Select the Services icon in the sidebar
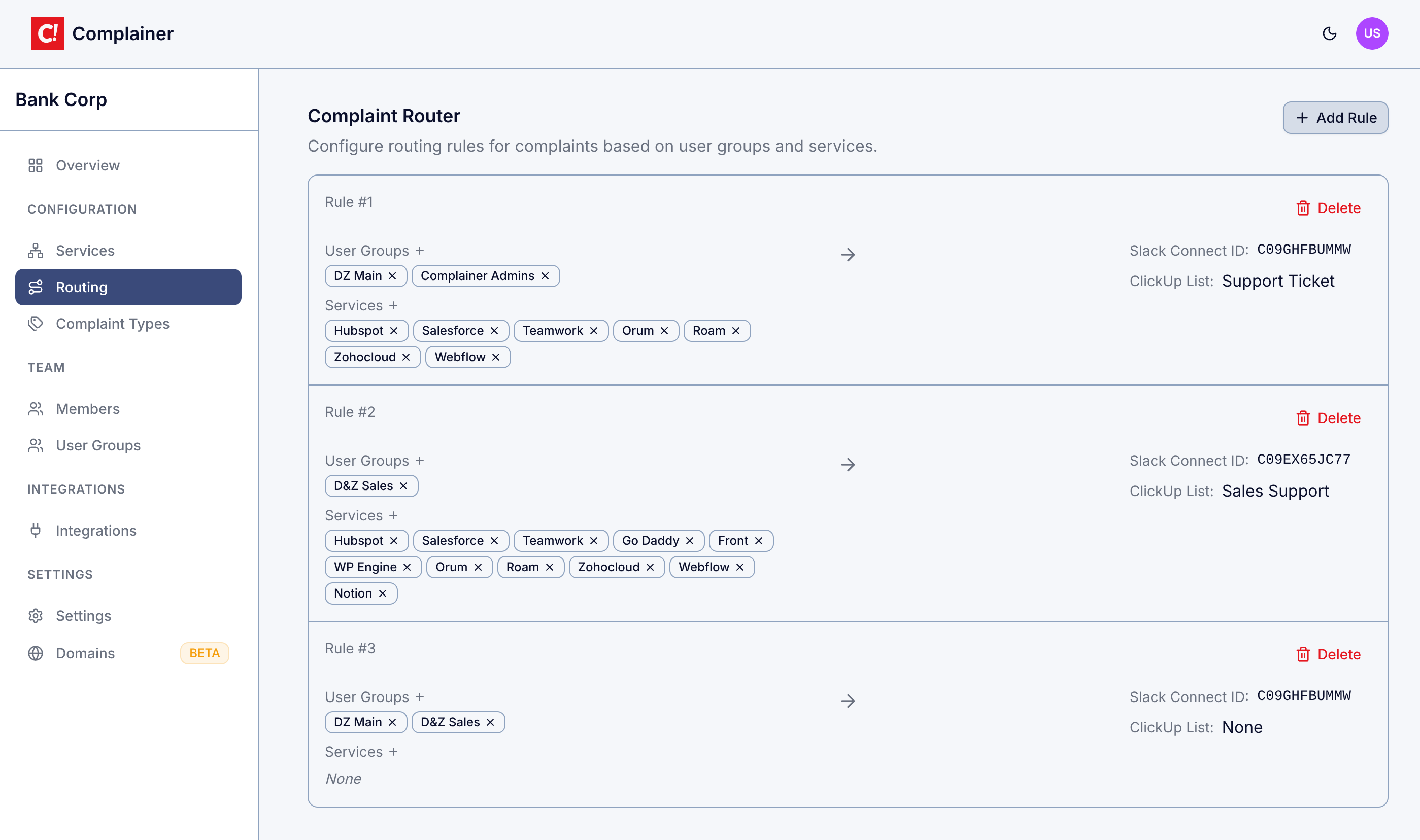 pyautogui.click(x=36, y=250)
